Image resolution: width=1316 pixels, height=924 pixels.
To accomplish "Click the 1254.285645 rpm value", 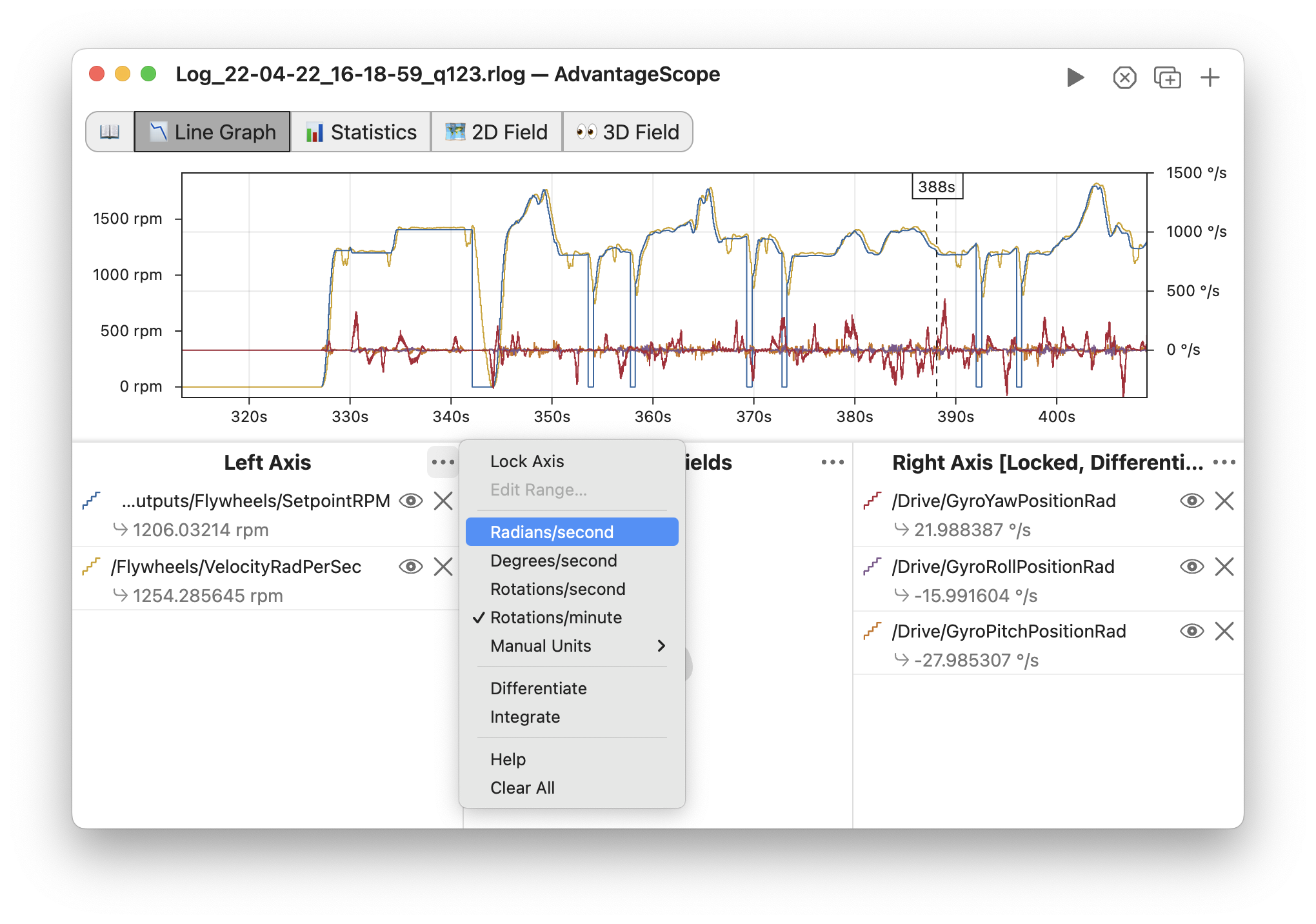I will coord(208,596).
